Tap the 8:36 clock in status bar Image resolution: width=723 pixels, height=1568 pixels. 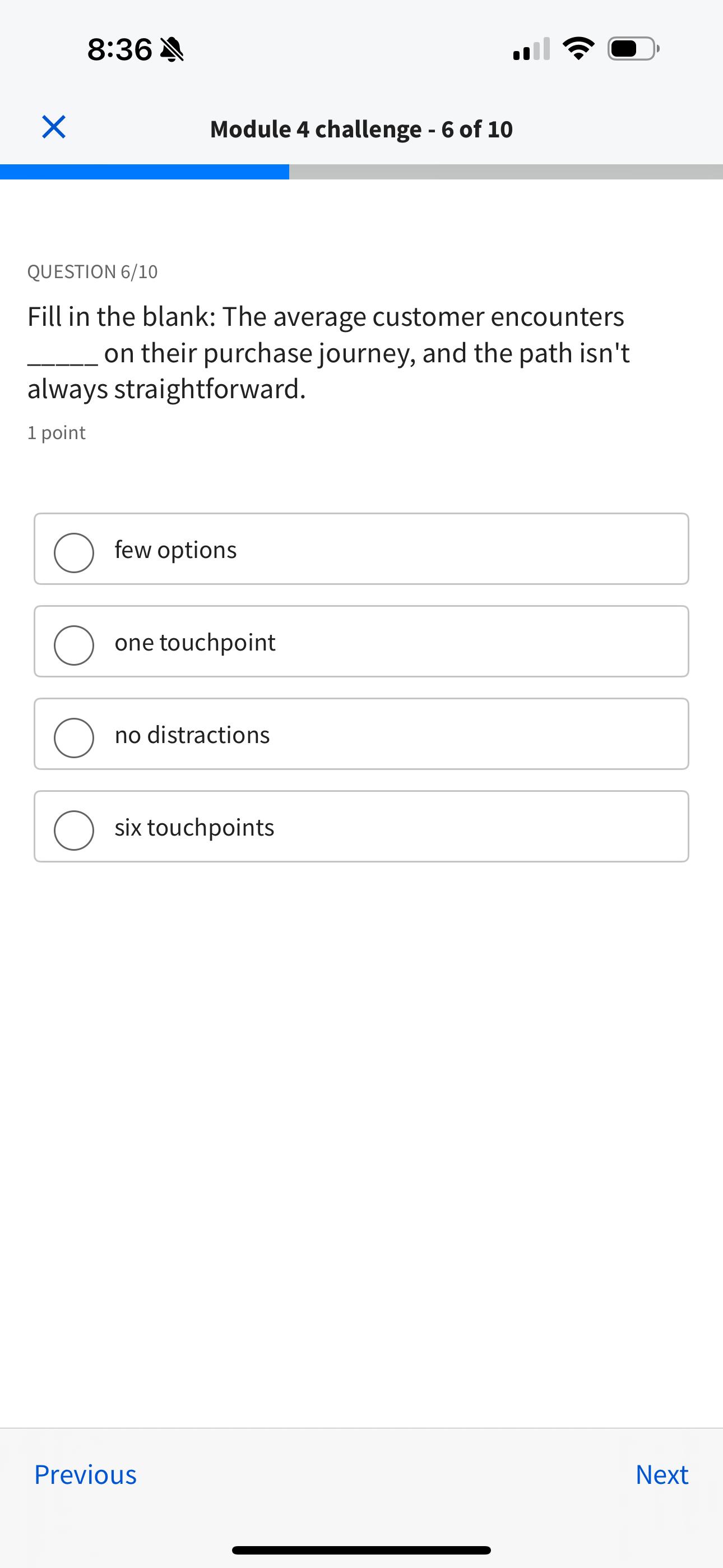(x=119, y=49)
